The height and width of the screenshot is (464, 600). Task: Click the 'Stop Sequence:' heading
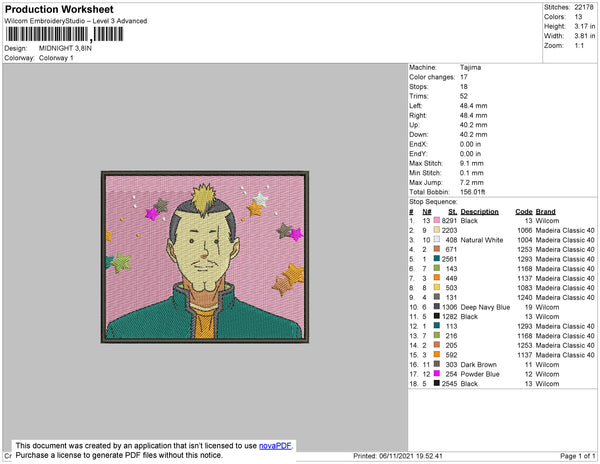point(433,202)
